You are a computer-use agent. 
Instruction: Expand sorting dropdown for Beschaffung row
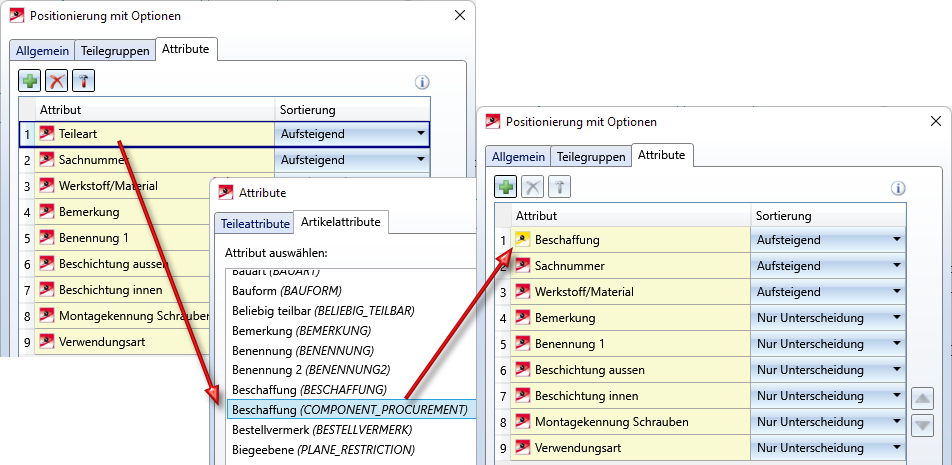(896, 240)
